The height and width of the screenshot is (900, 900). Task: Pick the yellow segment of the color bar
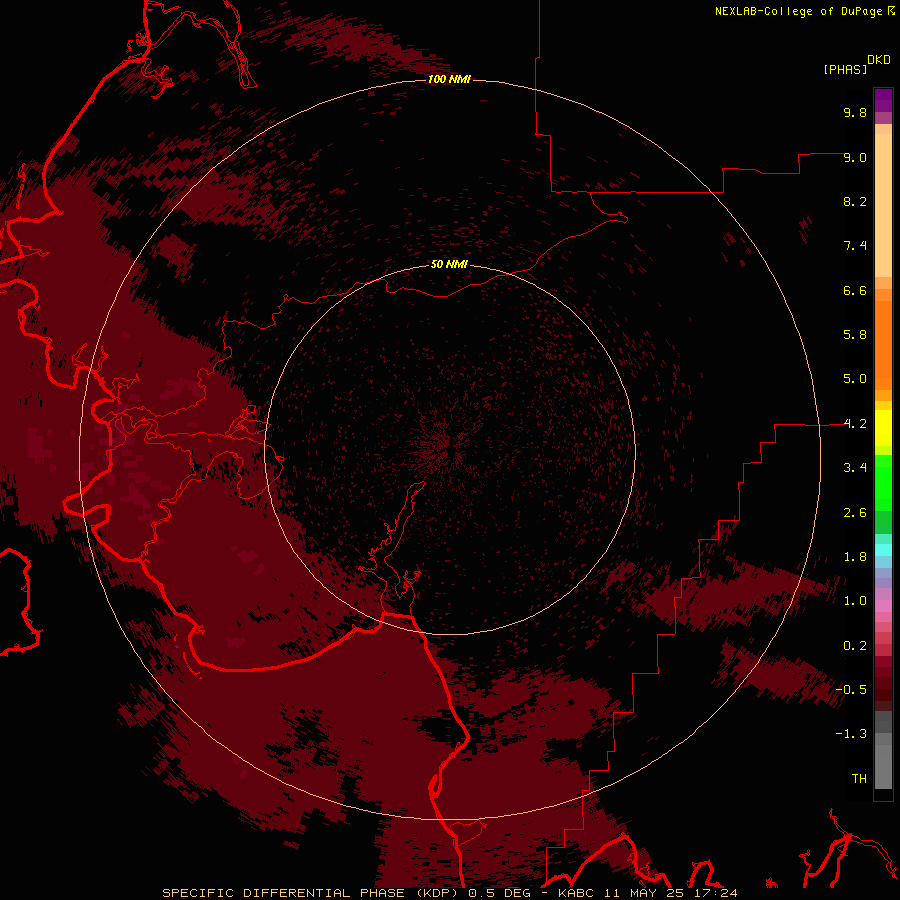point(883,428)
